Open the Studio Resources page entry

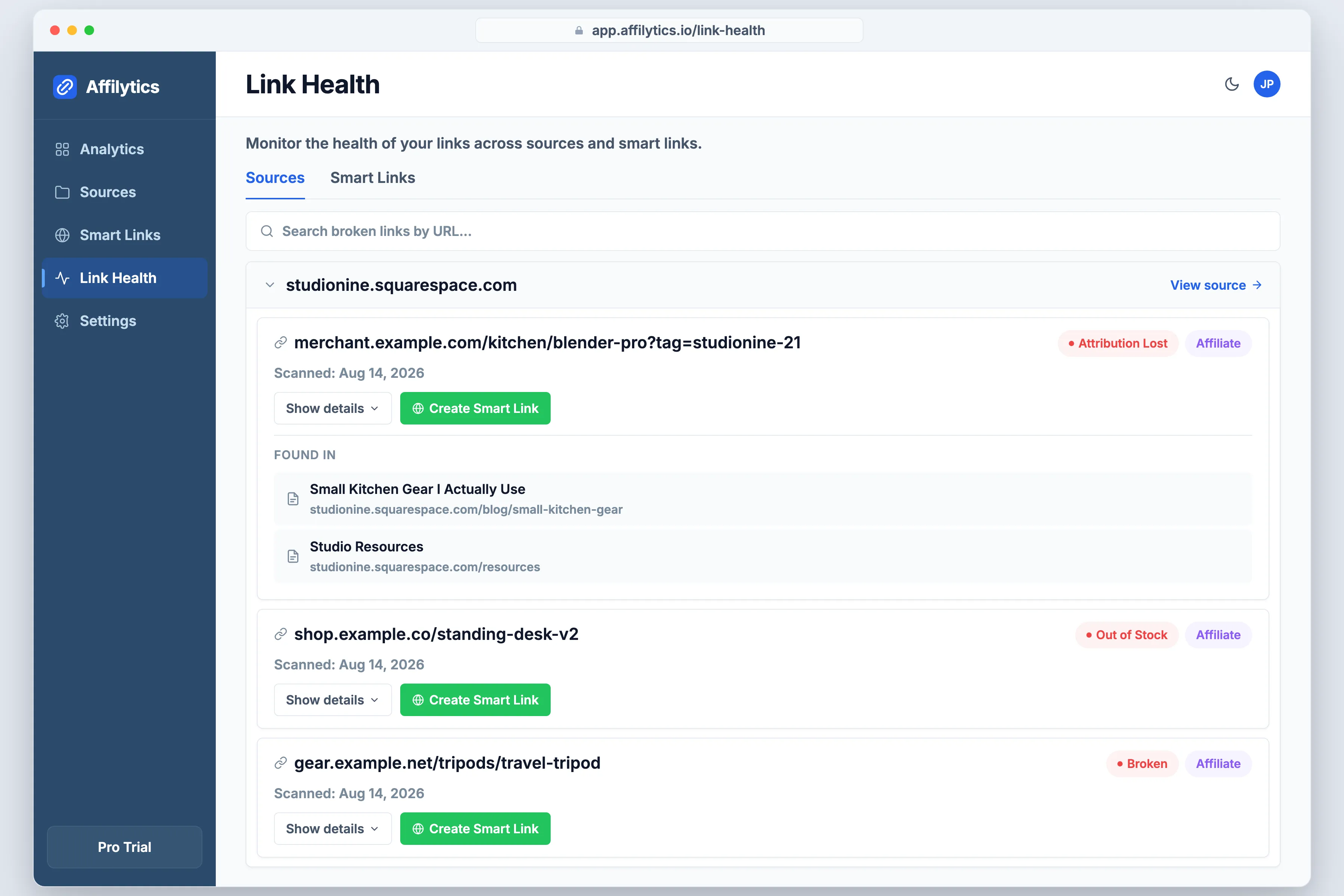coord(763,556)
